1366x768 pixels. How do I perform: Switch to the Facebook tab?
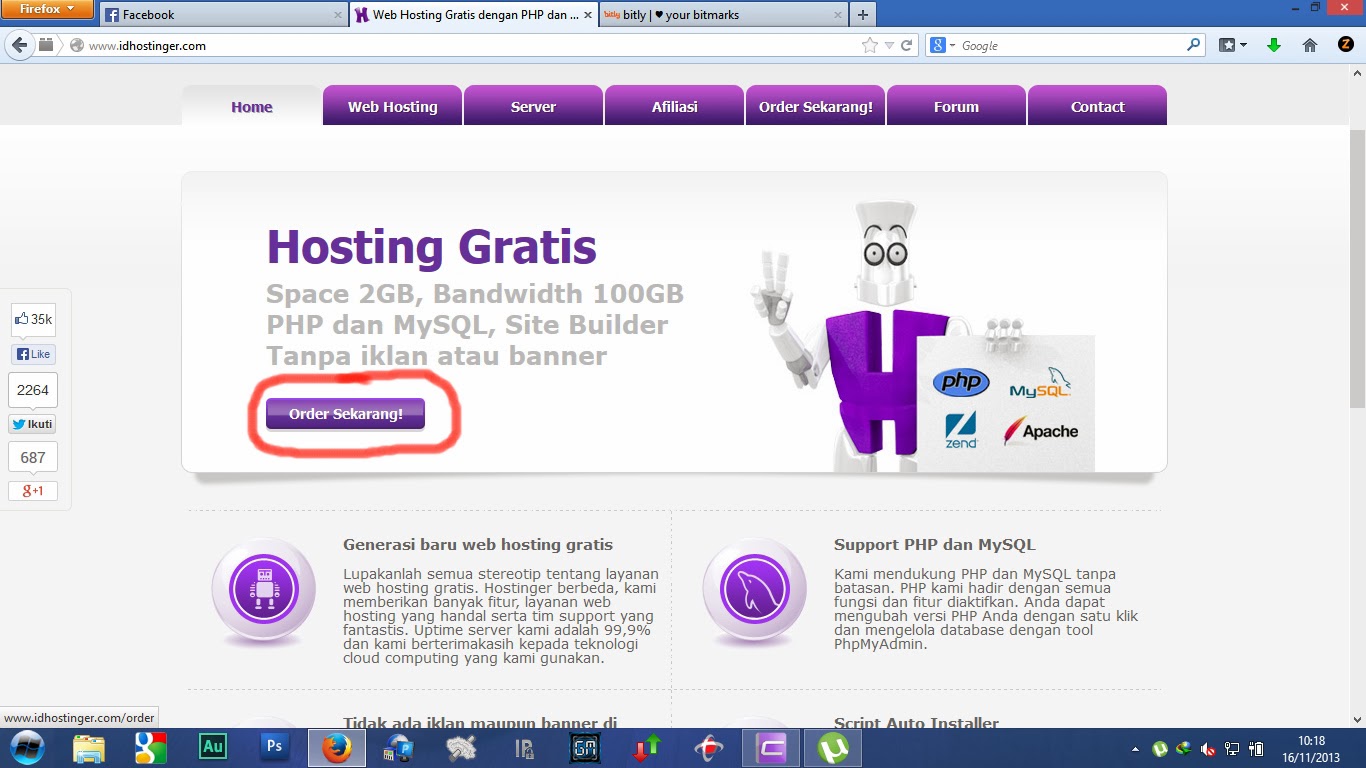223,15
